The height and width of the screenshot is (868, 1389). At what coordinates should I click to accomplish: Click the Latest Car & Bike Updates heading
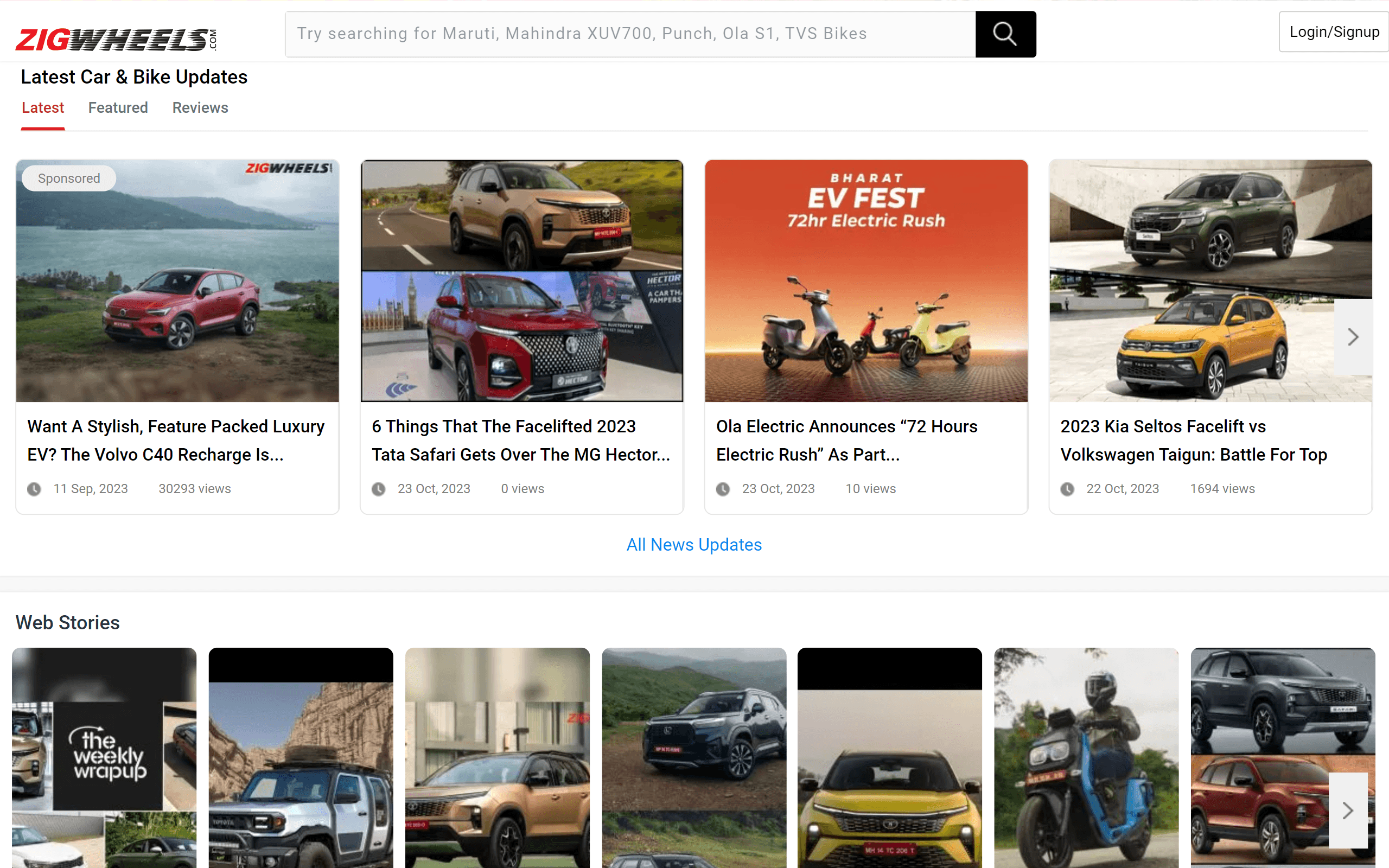[x=135, y=77]
